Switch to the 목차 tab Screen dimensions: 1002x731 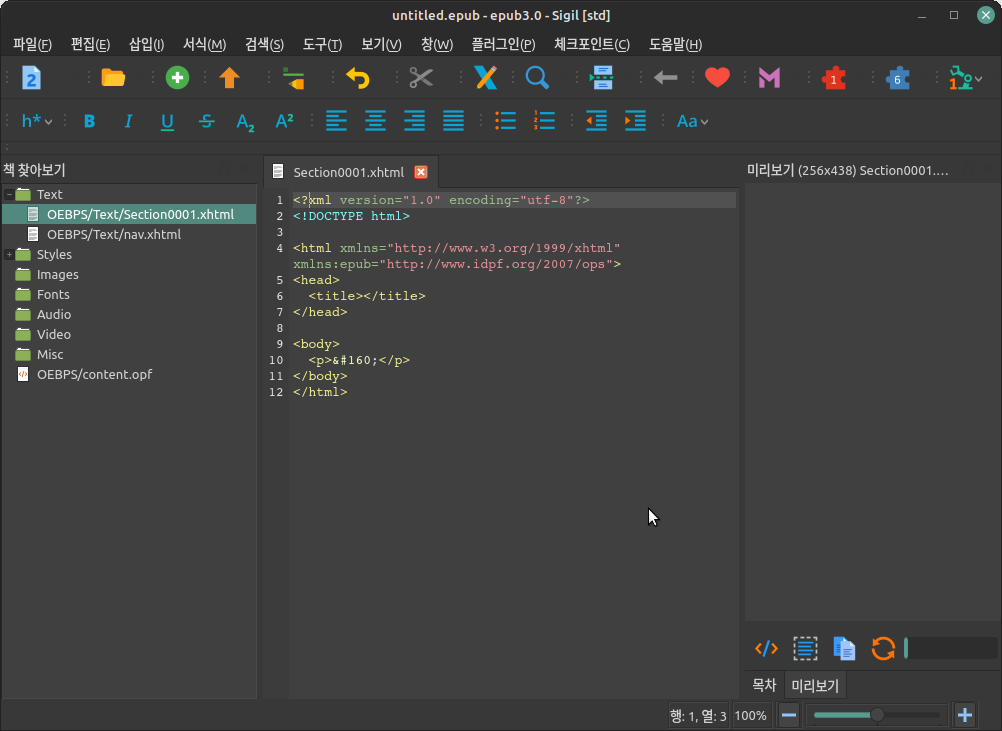(764, 686)
